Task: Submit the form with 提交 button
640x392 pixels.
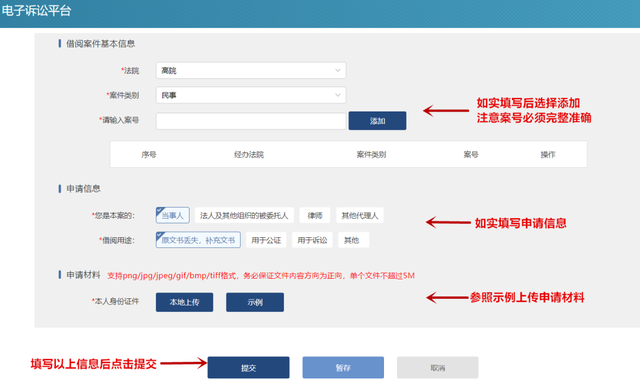Action: 248,368
